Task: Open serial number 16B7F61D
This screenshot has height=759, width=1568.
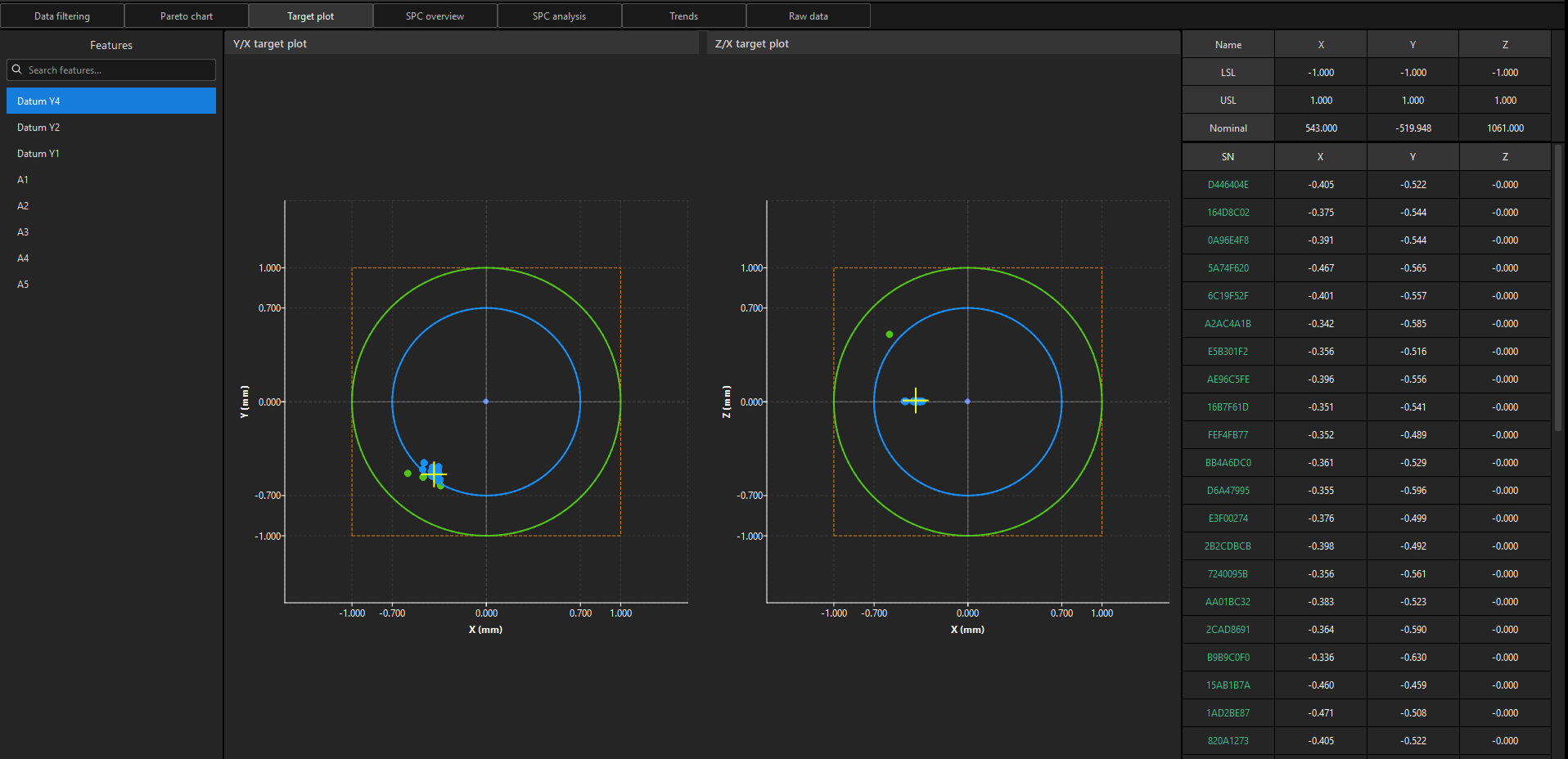Action: pyautogui.click(x=1228, y=407)
